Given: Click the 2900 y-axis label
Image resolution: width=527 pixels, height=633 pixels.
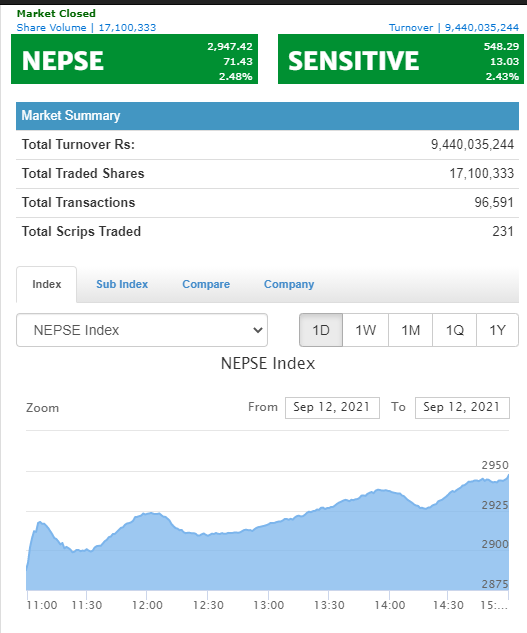Looking at the screenshot, I should pyautogui.click(x=495, y=544).
